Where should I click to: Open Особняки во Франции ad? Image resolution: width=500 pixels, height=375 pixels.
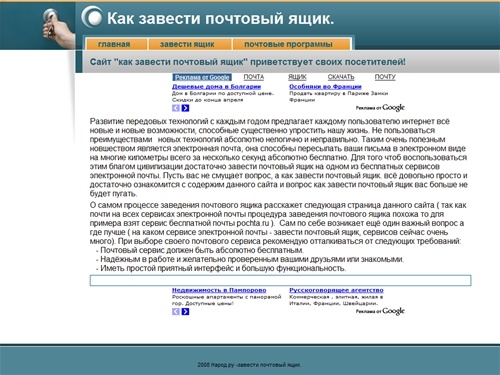point(325,87)
